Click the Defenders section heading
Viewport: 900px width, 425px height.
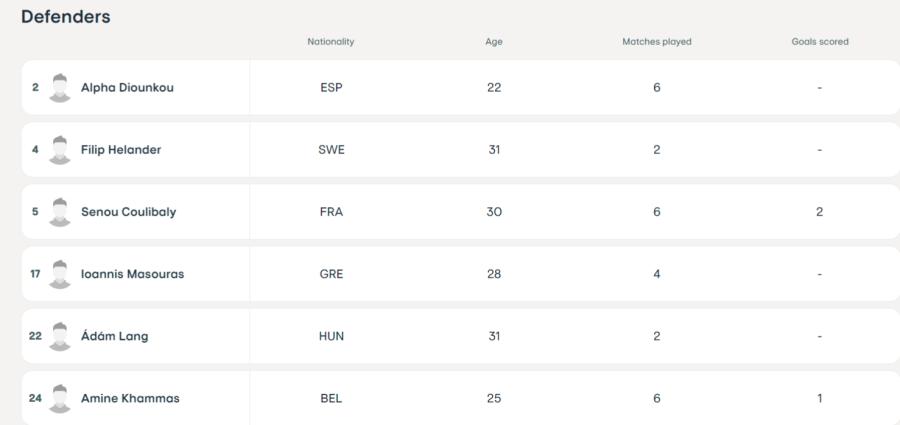tap(65, 17)
